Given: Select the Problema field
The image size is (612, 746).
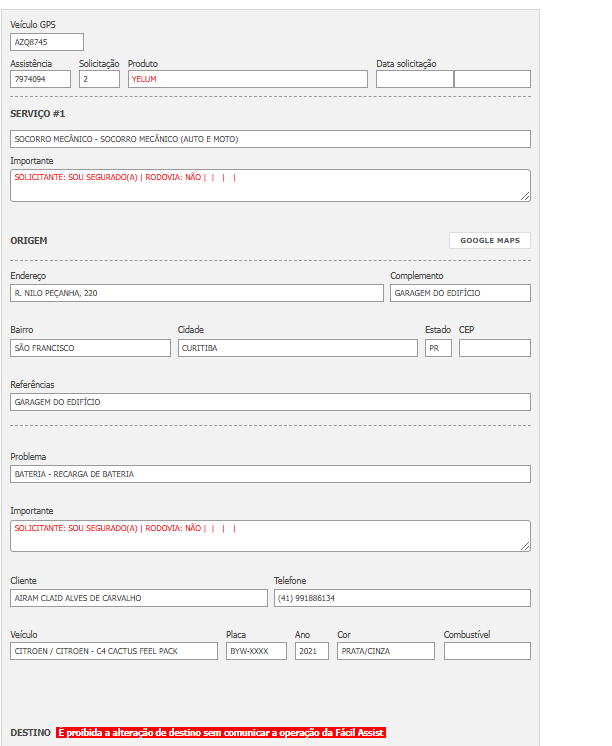Looking at the screenshot, I should (x=270, y=474).
